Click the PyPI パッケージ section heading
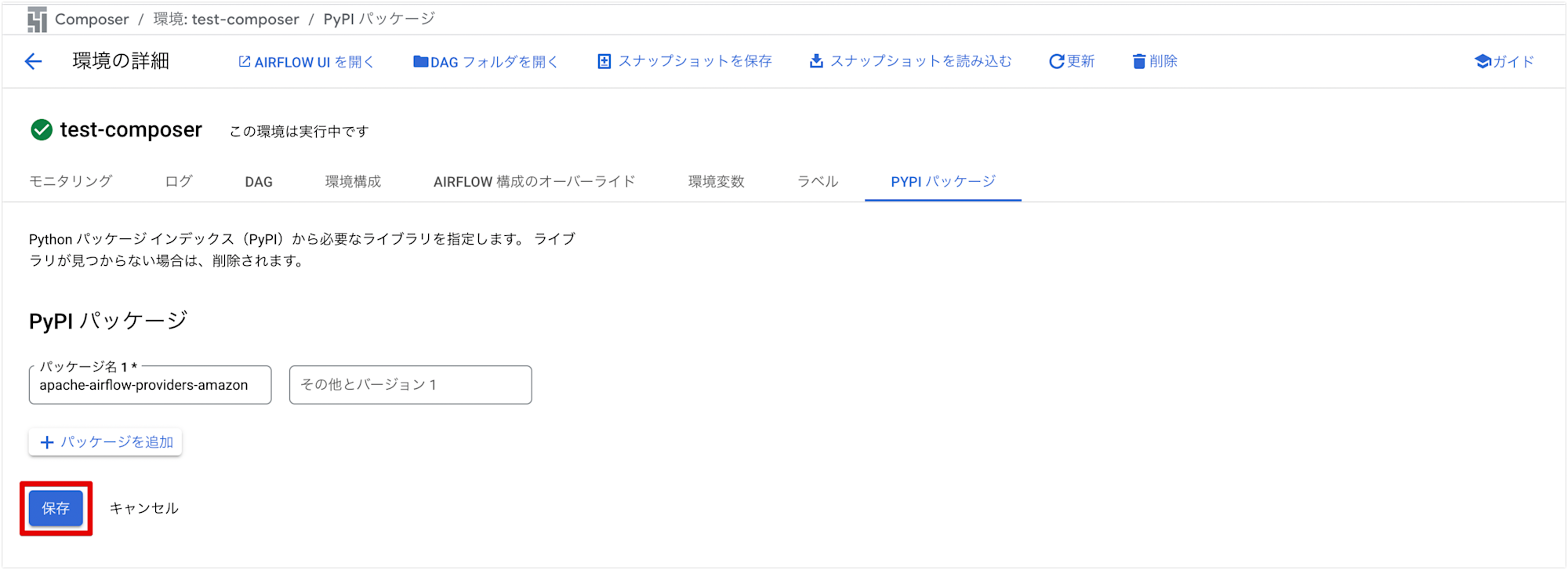 pyautogui.click(x=108, y=321)
